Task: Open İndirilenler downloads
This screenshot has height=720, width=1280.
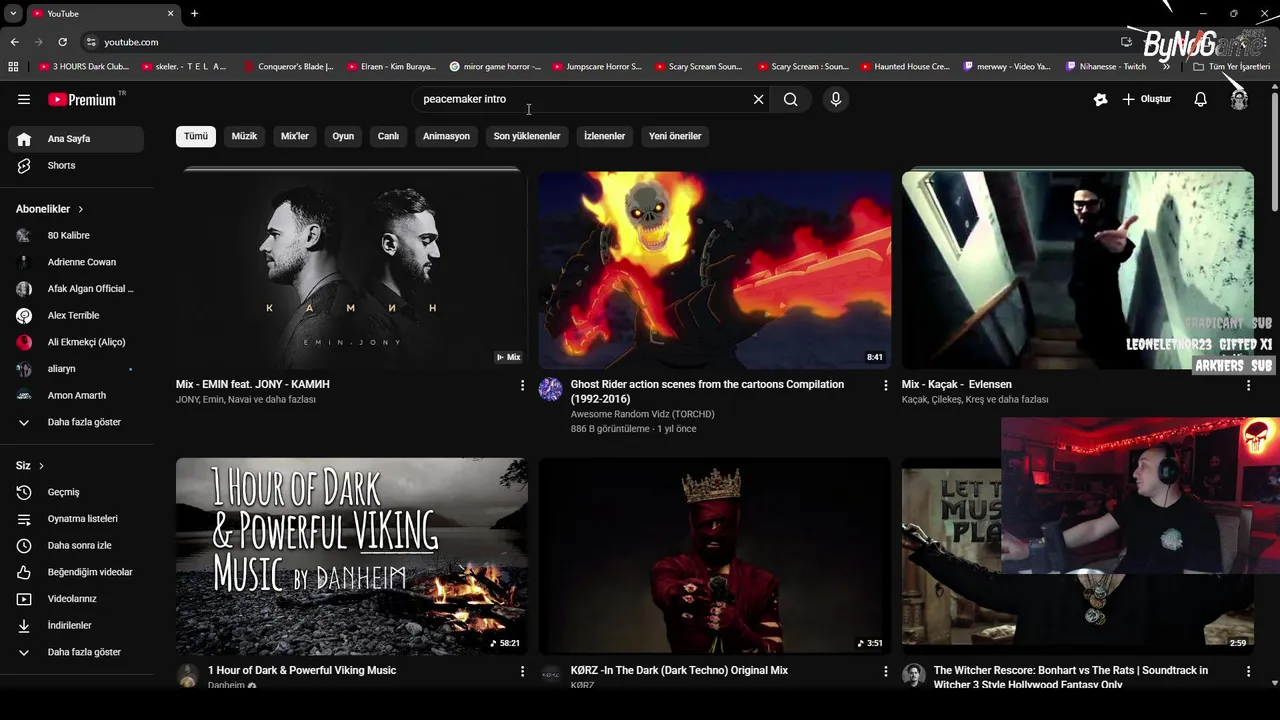Action: (x=76, y=625)
